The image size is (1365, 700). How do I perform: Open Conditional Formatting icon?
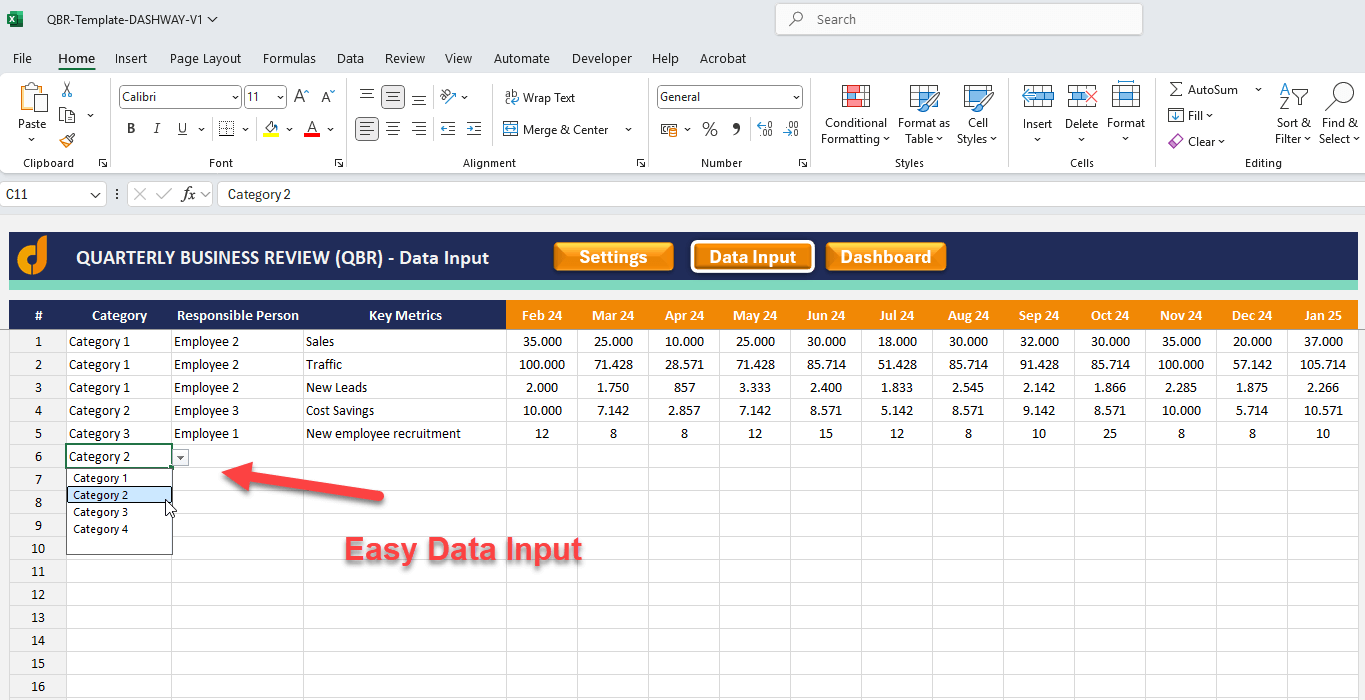(x=855, y=97)
